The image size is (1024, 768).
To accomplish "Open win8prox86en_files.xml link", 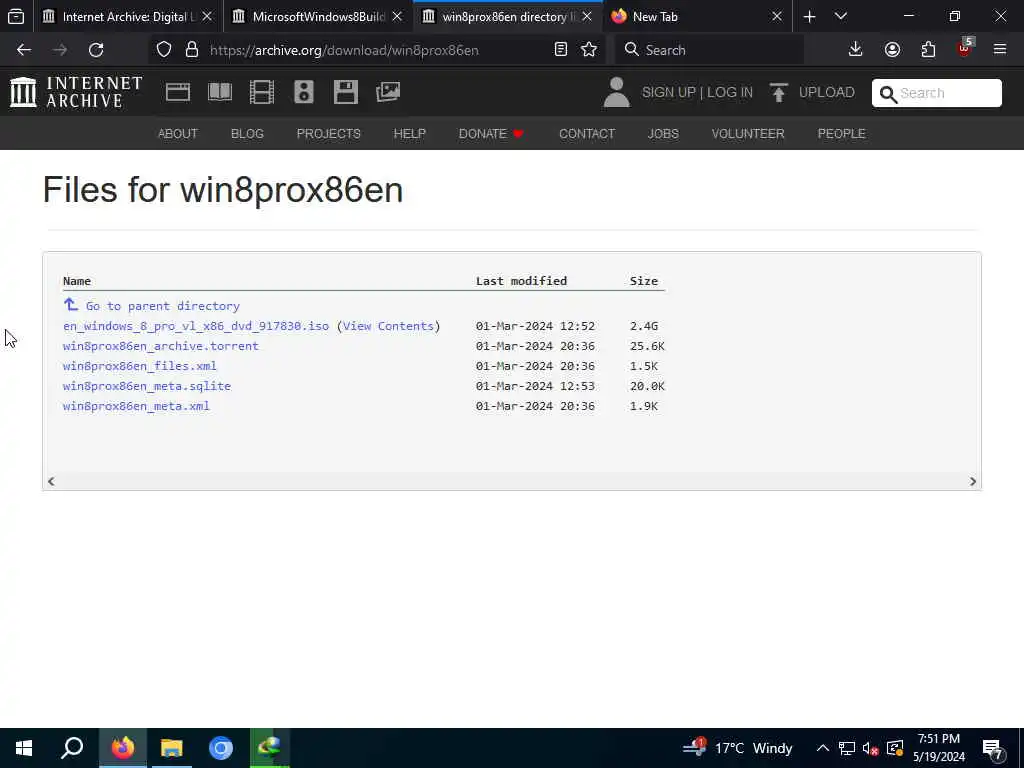I will click(140, 366).
